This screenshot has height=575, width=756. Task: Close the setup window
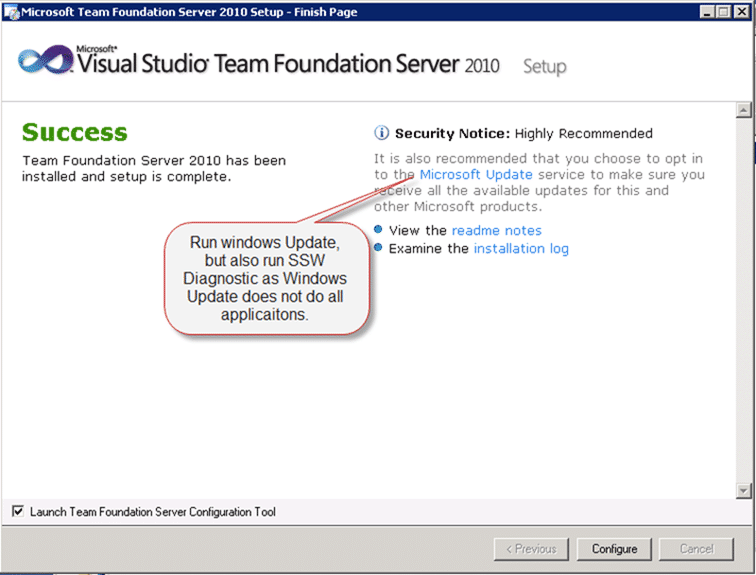point(741,12)
